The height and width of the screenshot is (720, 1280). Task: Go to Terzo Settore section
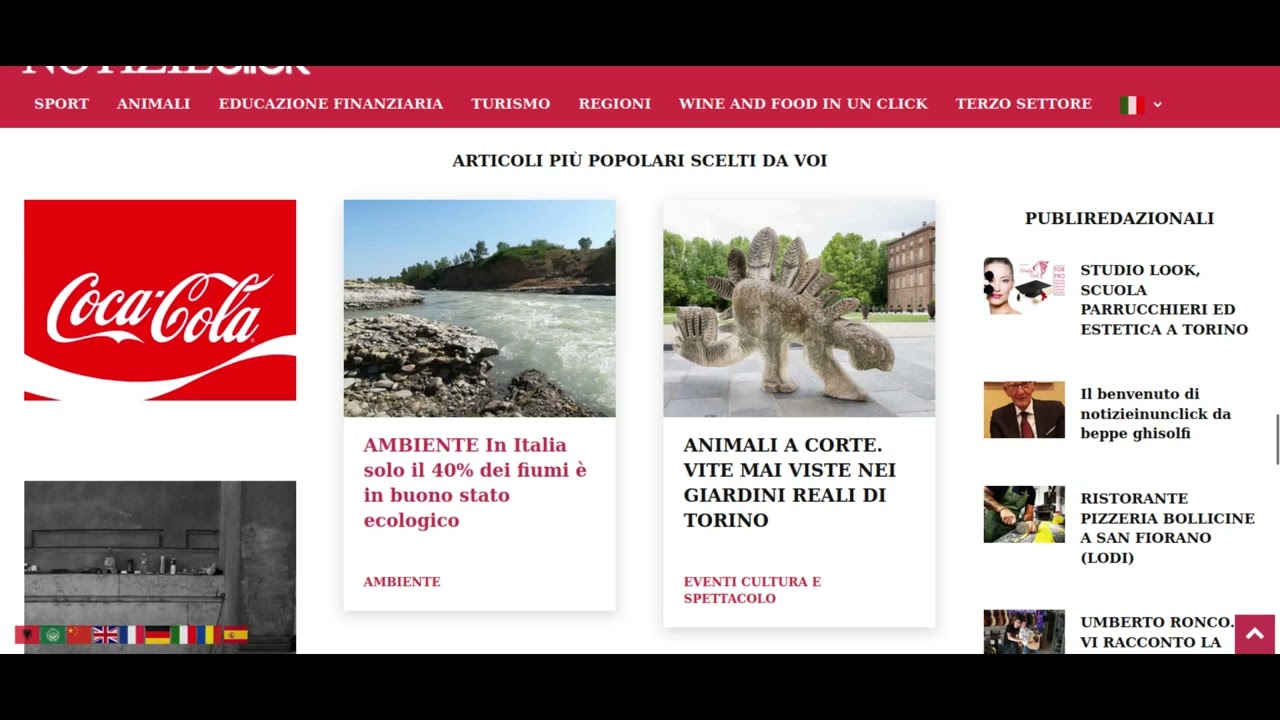click(1024, 104)
